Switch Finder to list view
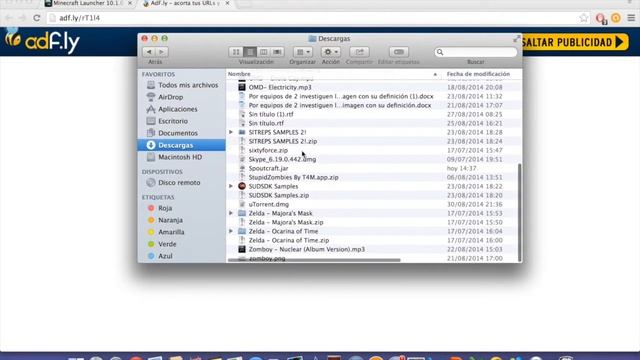This screenshot has height=360, width=640. (250, 52)
